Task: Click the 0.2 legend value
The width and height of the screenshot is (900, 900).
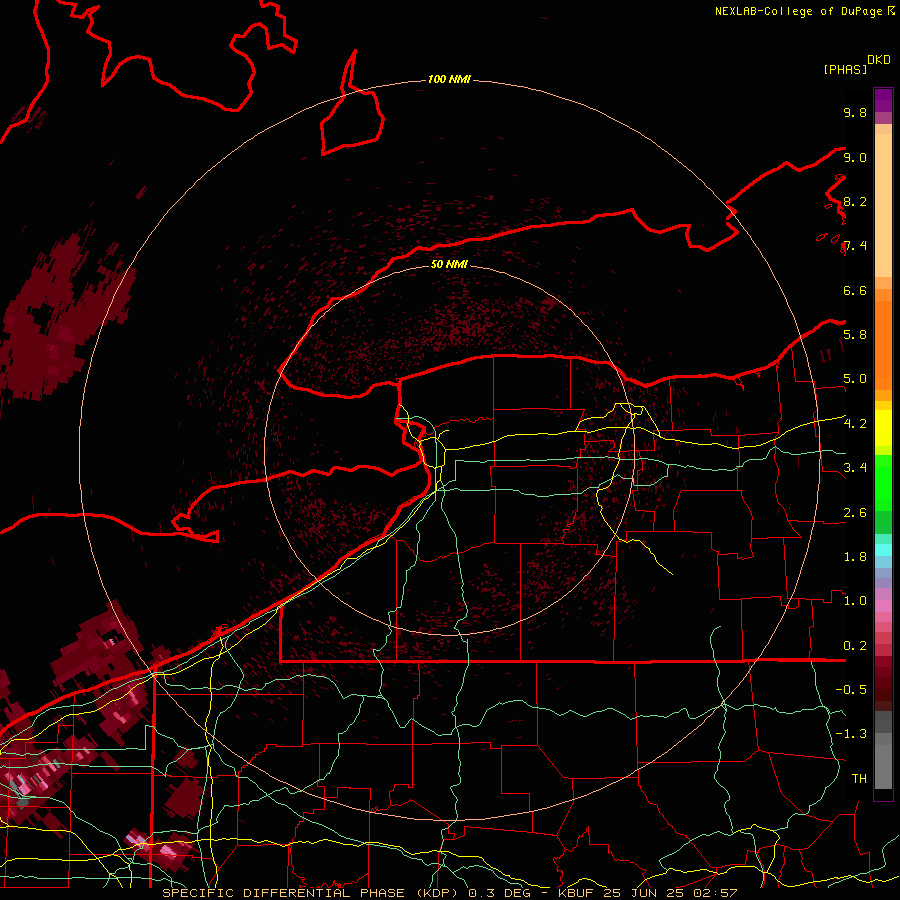Action: click(855, 646)
